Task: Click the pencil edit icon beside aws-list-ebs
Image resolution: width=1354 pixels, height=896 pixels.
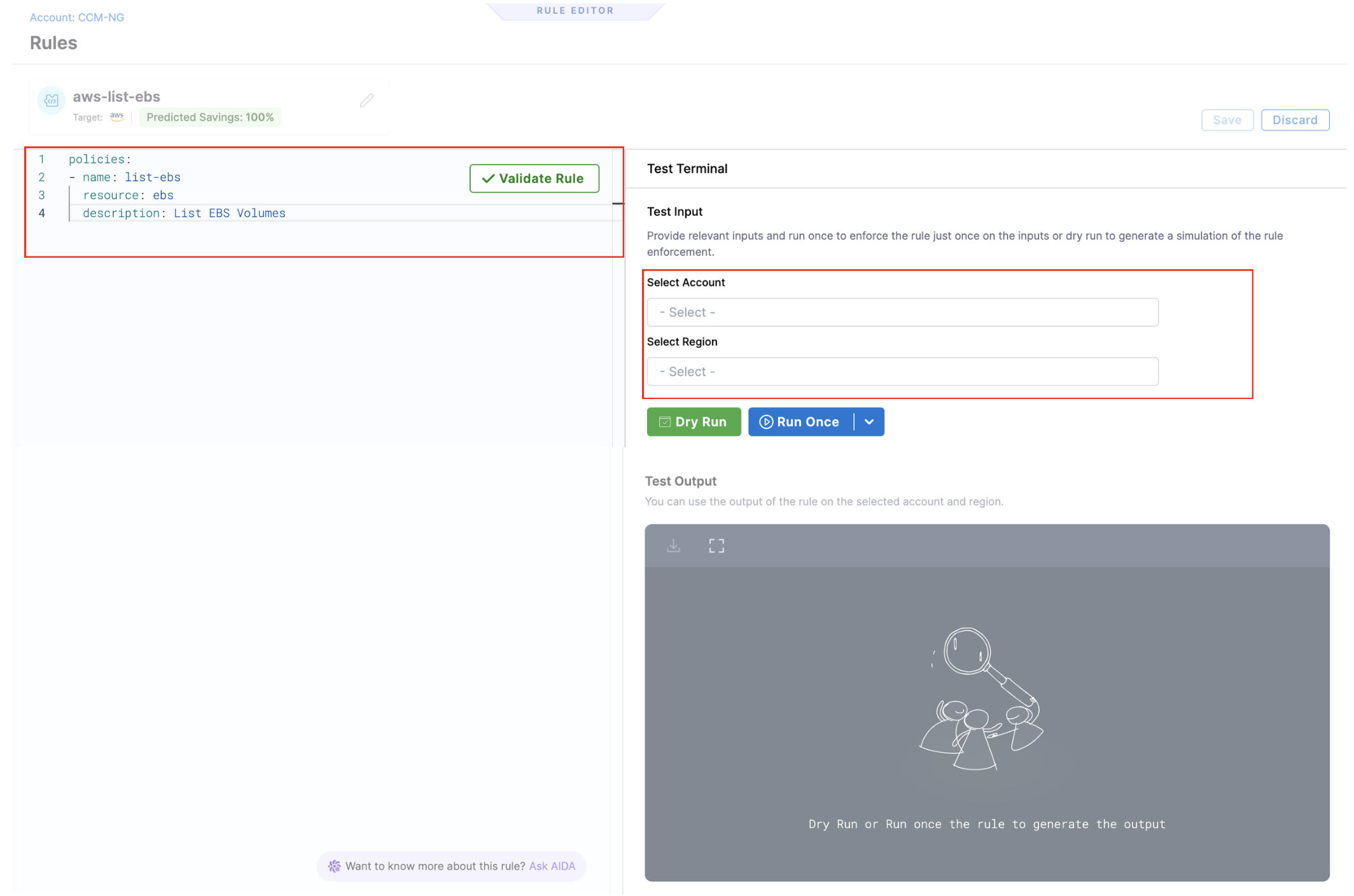Action: point(366,101)
